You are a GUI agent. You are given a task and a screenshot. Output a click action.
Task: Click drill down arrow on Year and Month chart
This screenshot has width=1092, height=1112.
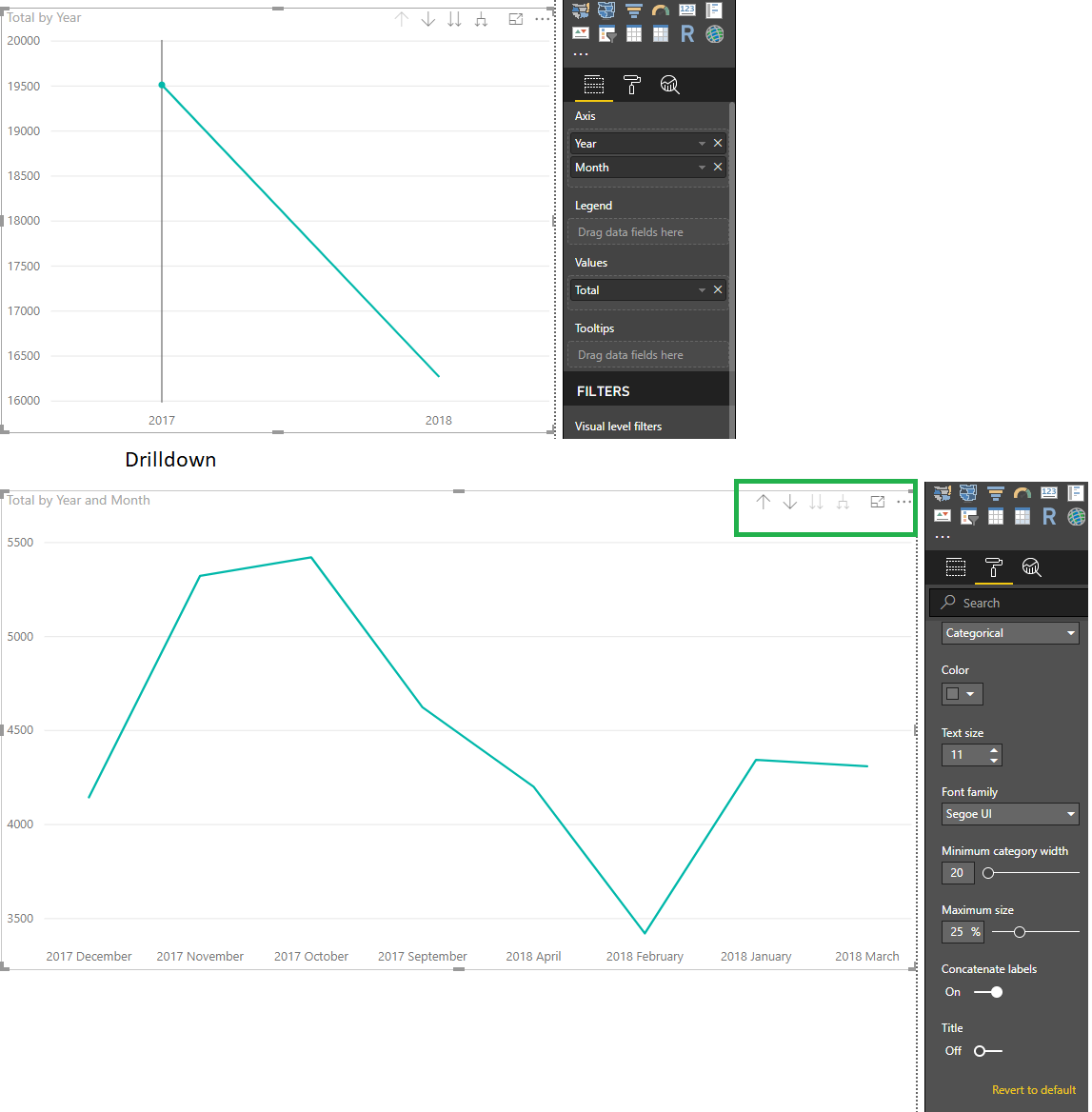click(x=790, y=502)
